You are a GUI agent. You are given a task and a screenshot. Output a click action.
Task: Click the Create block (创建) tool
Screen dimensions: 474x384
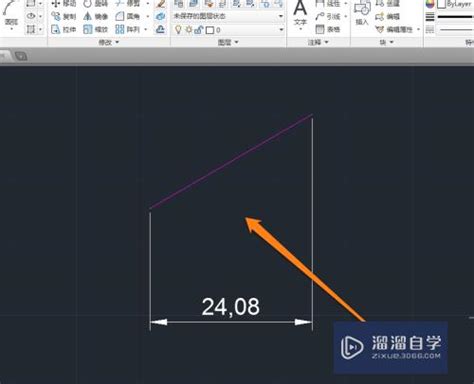click(387, 3)
